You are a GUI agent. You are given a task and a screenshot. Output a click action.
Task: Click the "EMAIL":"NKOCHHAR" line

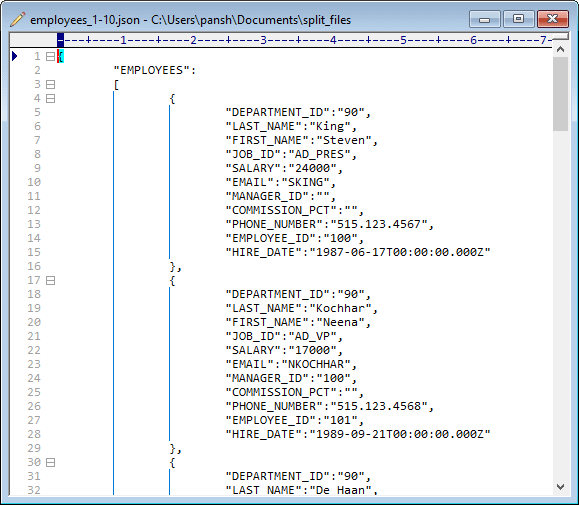click(291, 364)
